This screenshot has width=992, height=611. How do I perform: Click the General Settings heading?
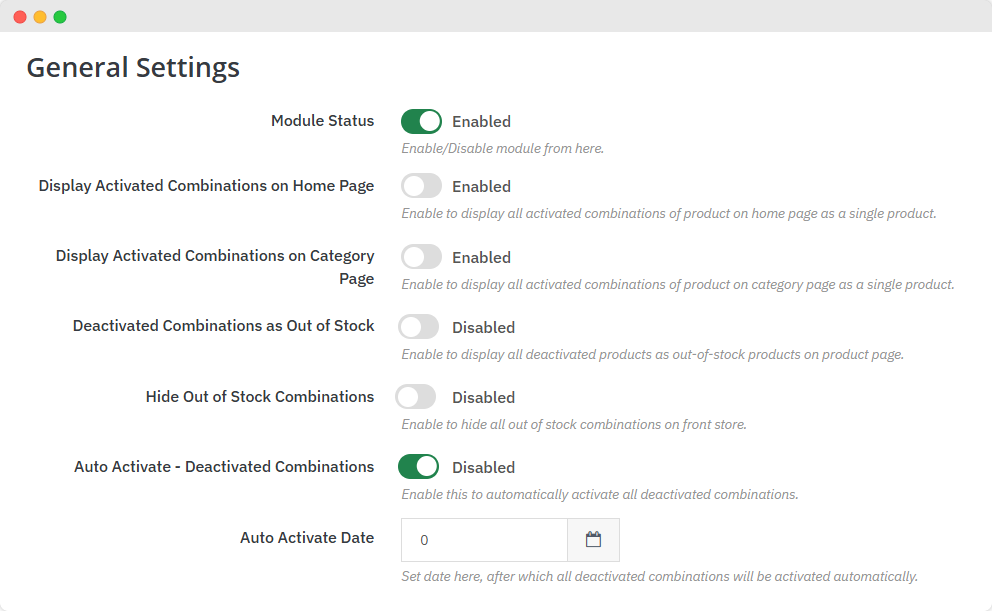133,67
